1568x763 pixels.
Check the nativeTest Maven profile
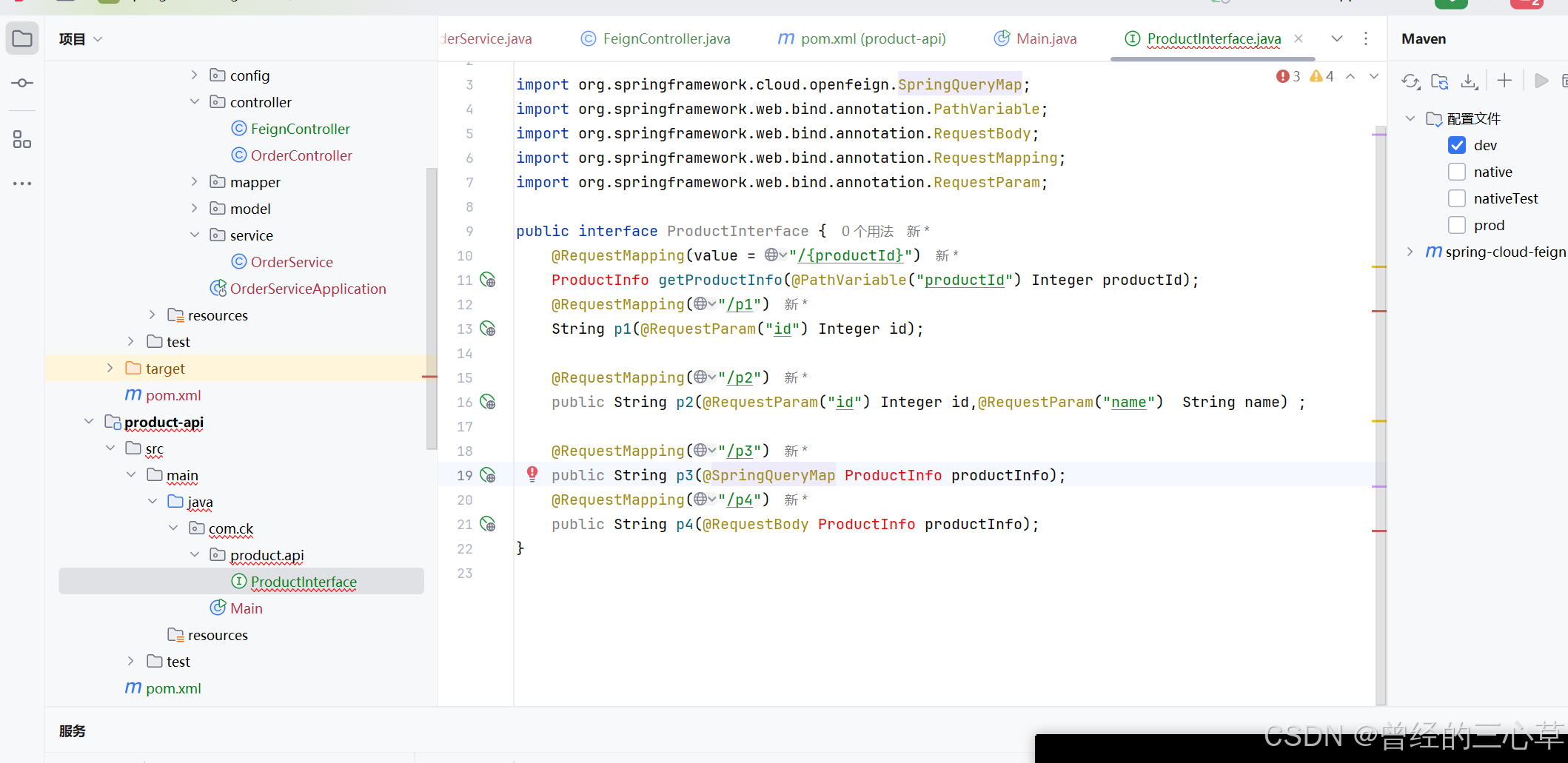pyautogui.click(x=1457, y=198)
